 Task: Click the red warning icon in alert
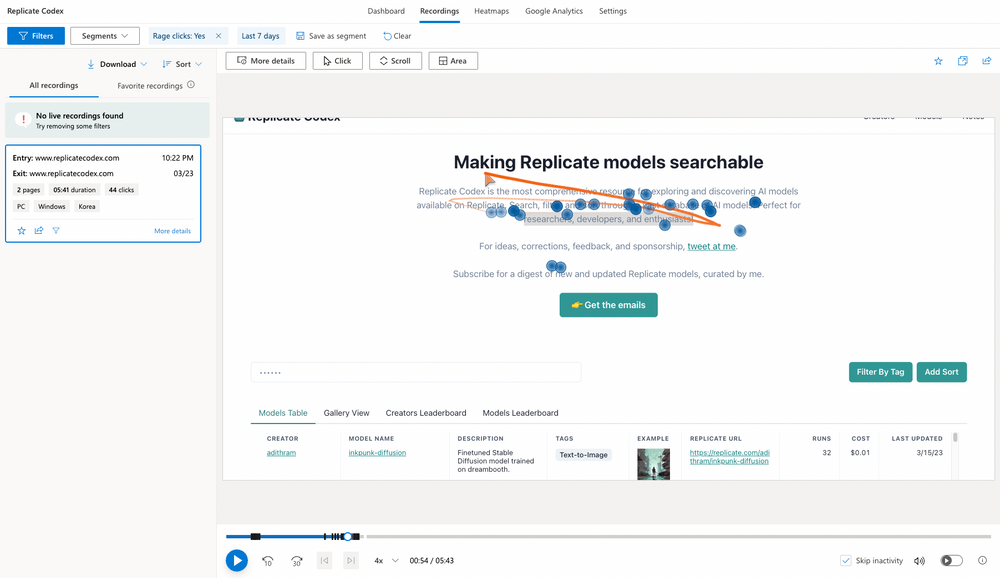tap(23, 119)
